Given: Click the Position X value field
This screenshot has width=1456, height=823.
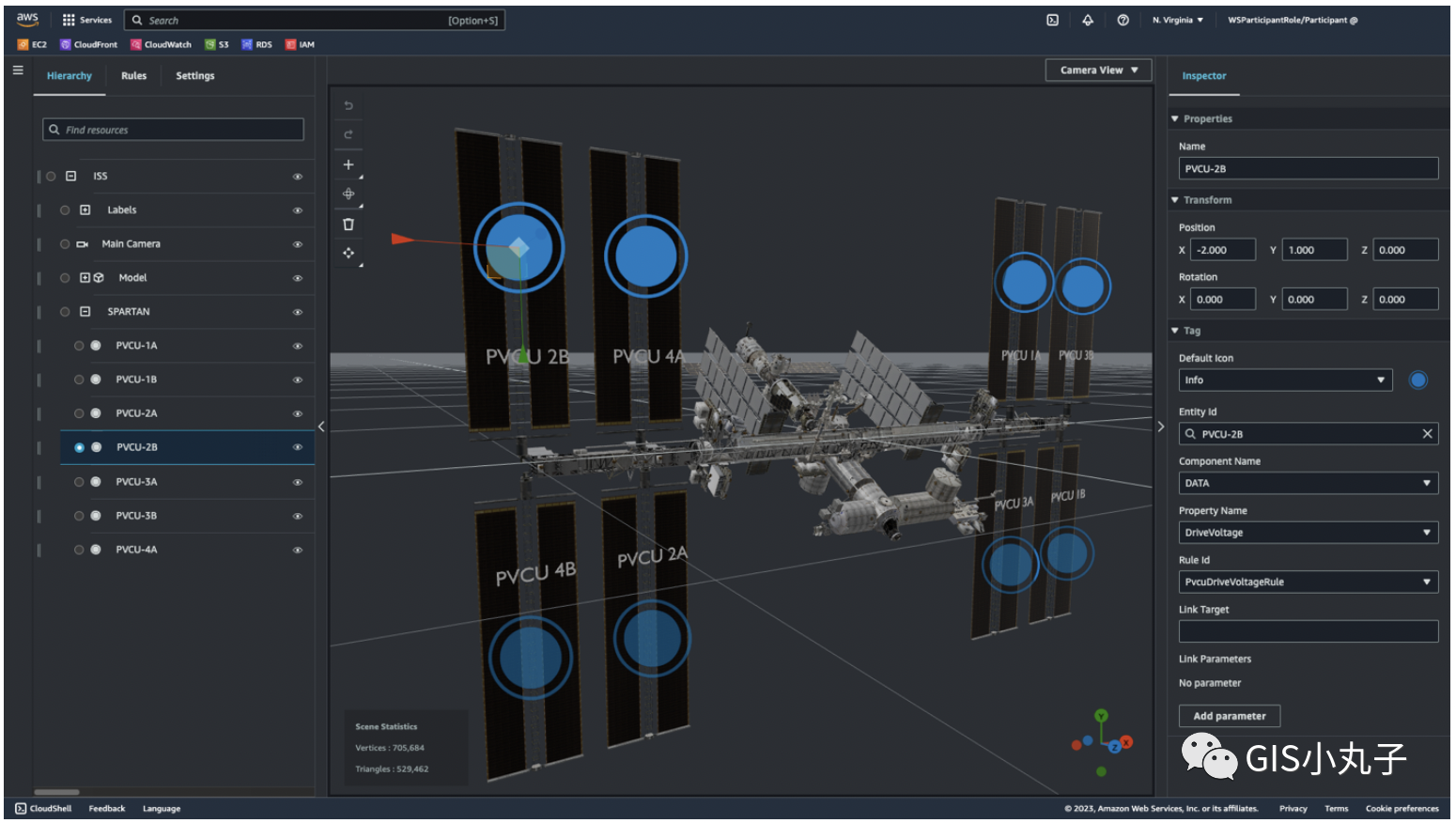Looking at the screenshot, I should click(x=1223, y=250).
